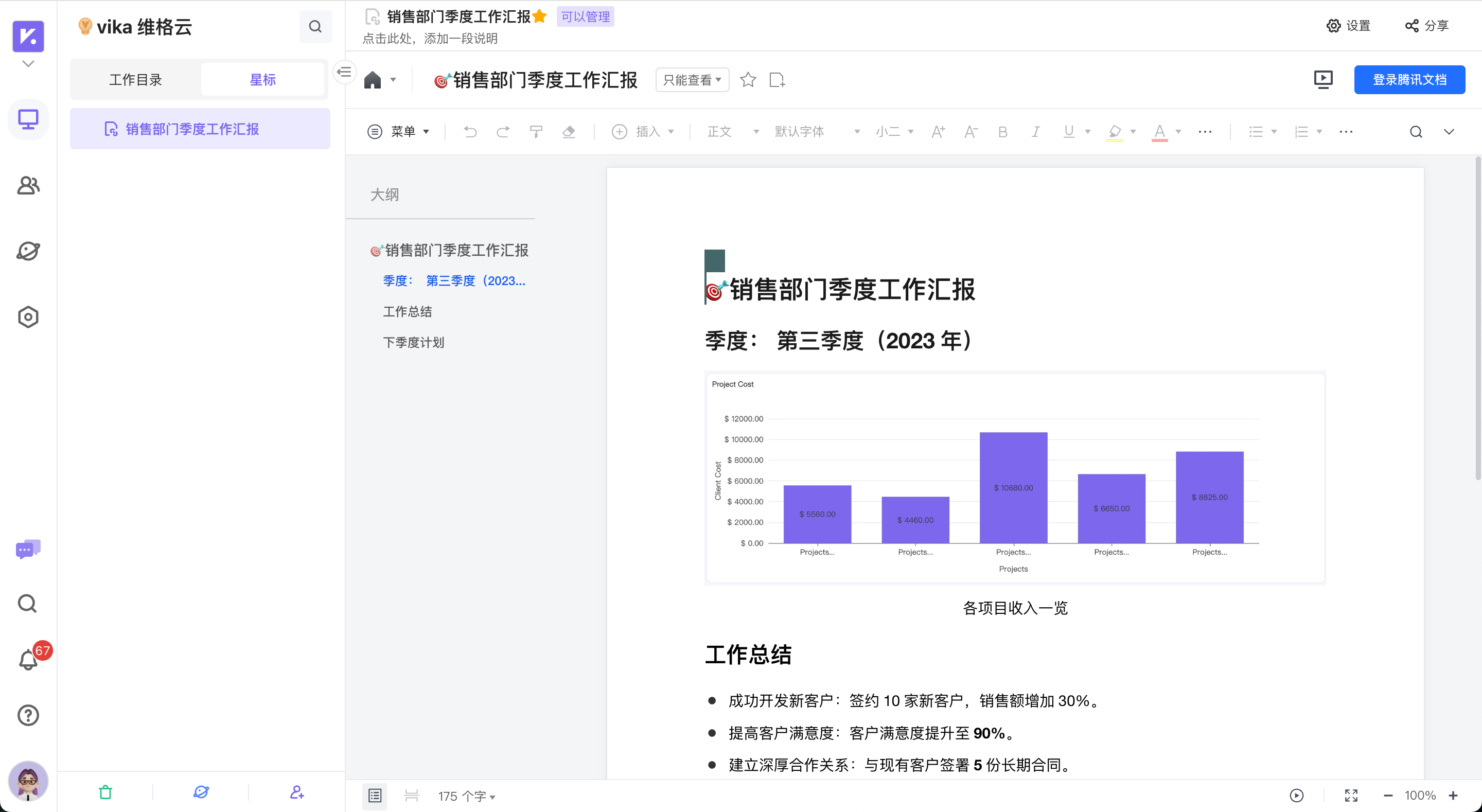The height and width of the screenshot is (812, 1482).
Task: Click the 登录腾讯文档 button
Action: pyautogui.click(x=1409, y=79)
